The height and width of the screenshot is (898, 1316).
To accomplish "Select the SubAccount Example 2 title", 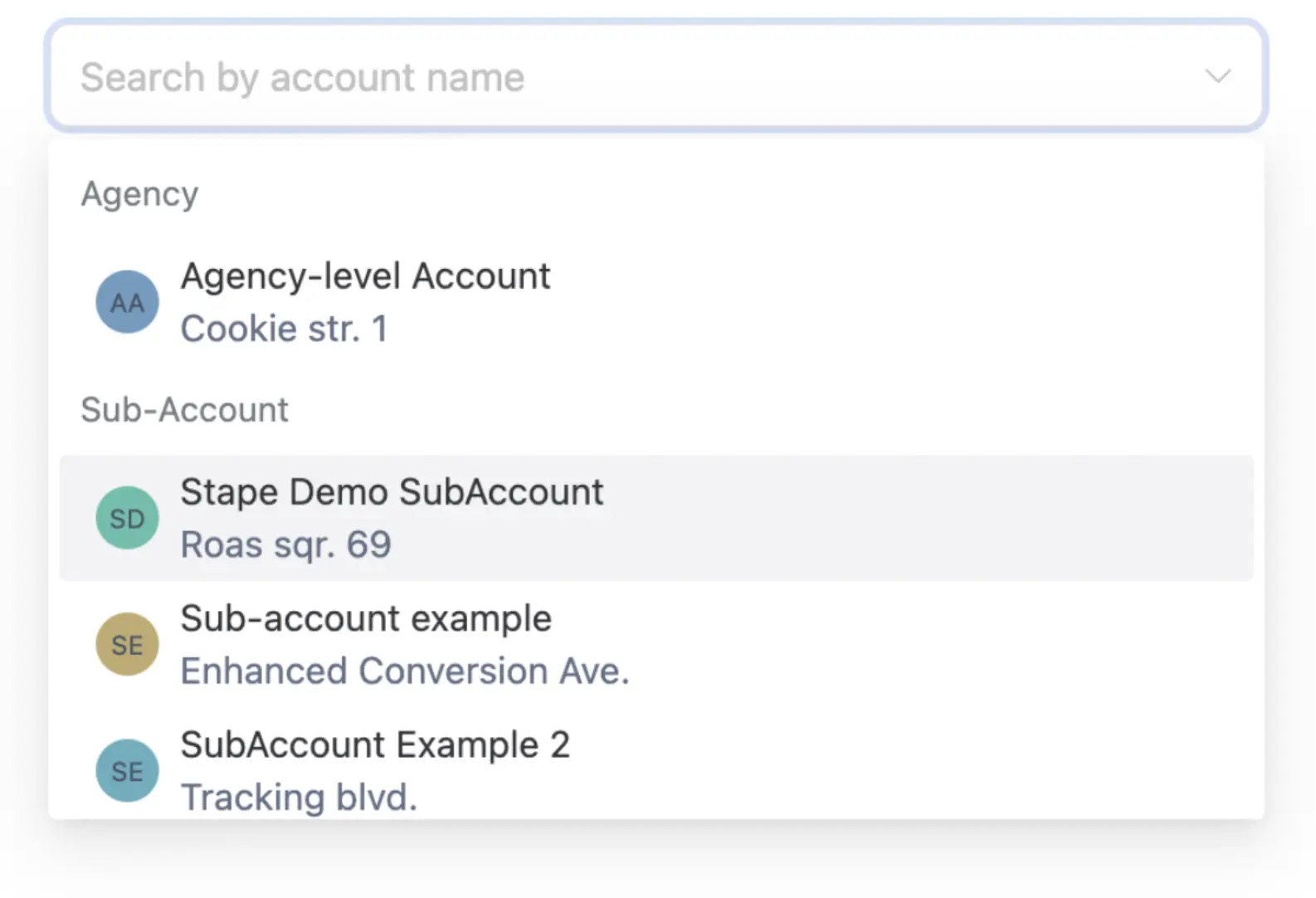I will [x=375, y=745].
